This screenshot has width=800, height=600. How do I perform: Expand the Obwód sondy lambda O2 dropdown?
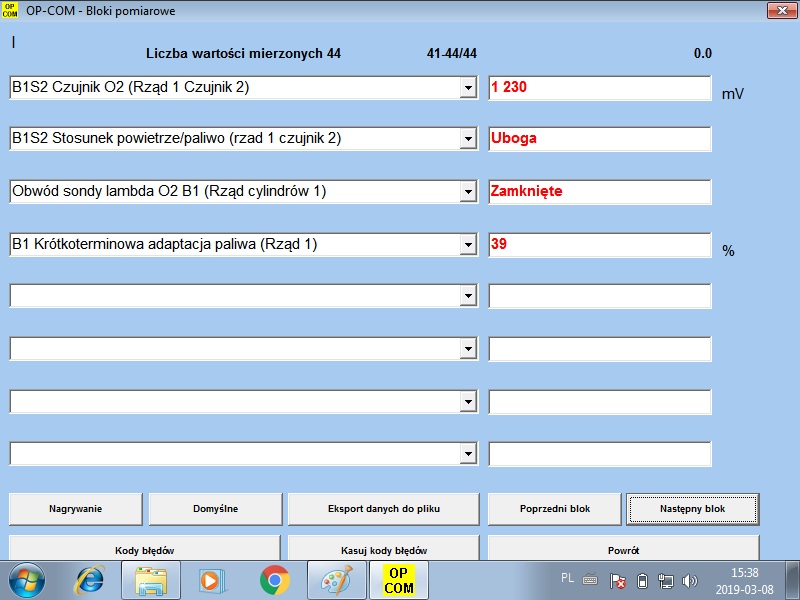(467, 191)
